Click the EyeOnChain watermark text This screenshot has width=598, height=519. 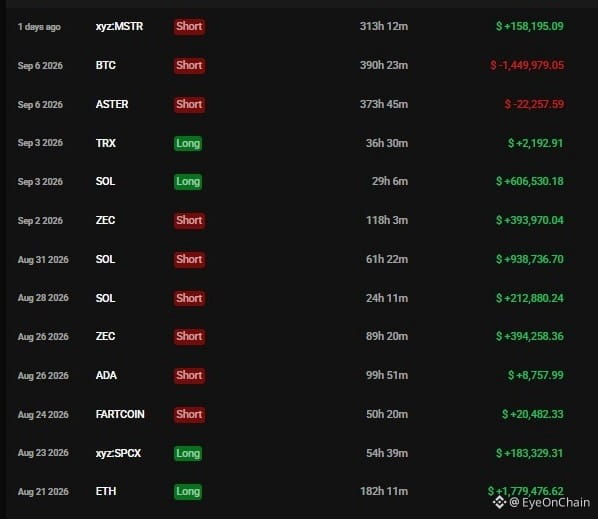tap(550, 503)
